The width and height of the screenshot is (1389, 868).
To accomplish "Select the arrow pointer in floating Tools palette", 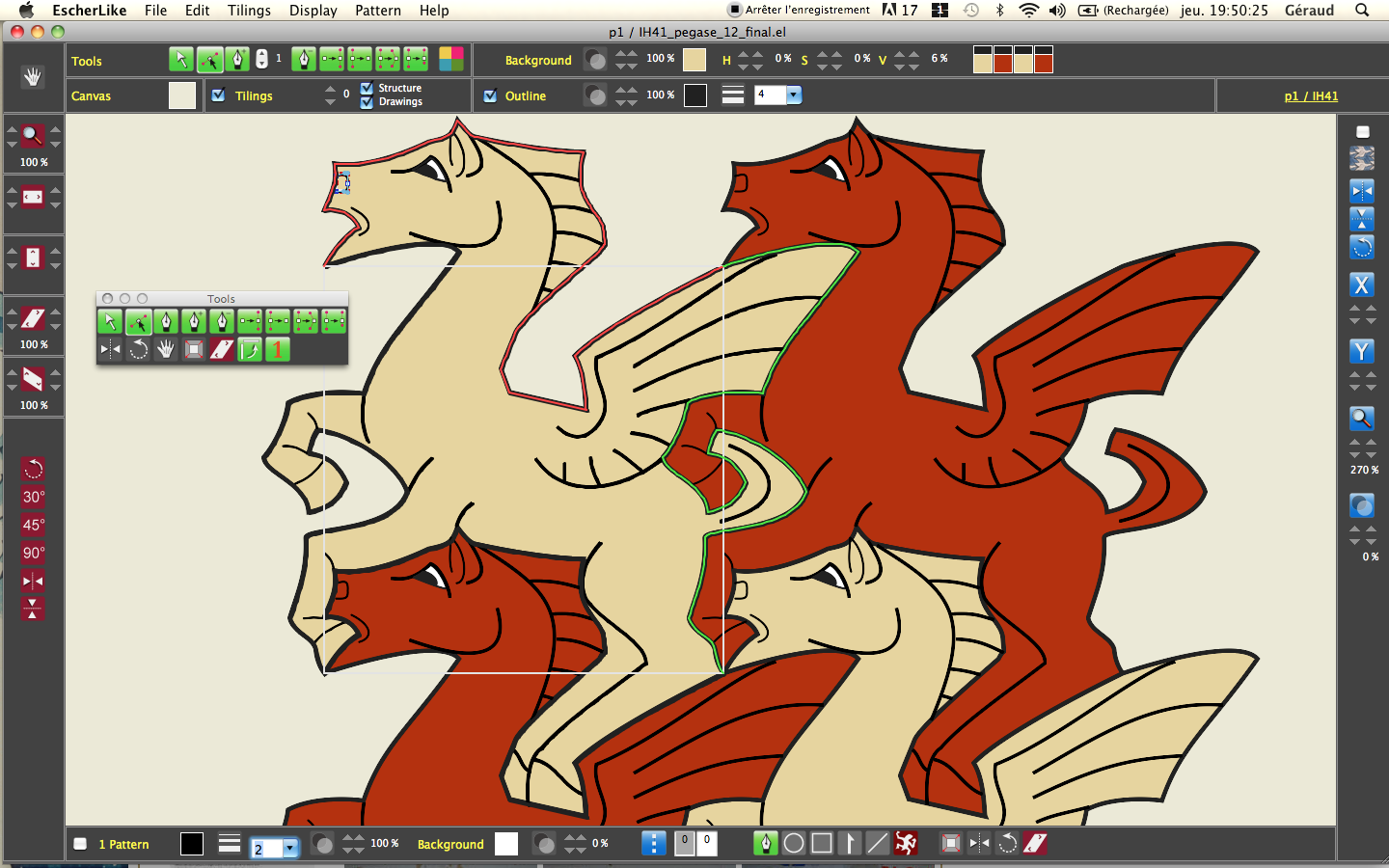I will [110, 321].
